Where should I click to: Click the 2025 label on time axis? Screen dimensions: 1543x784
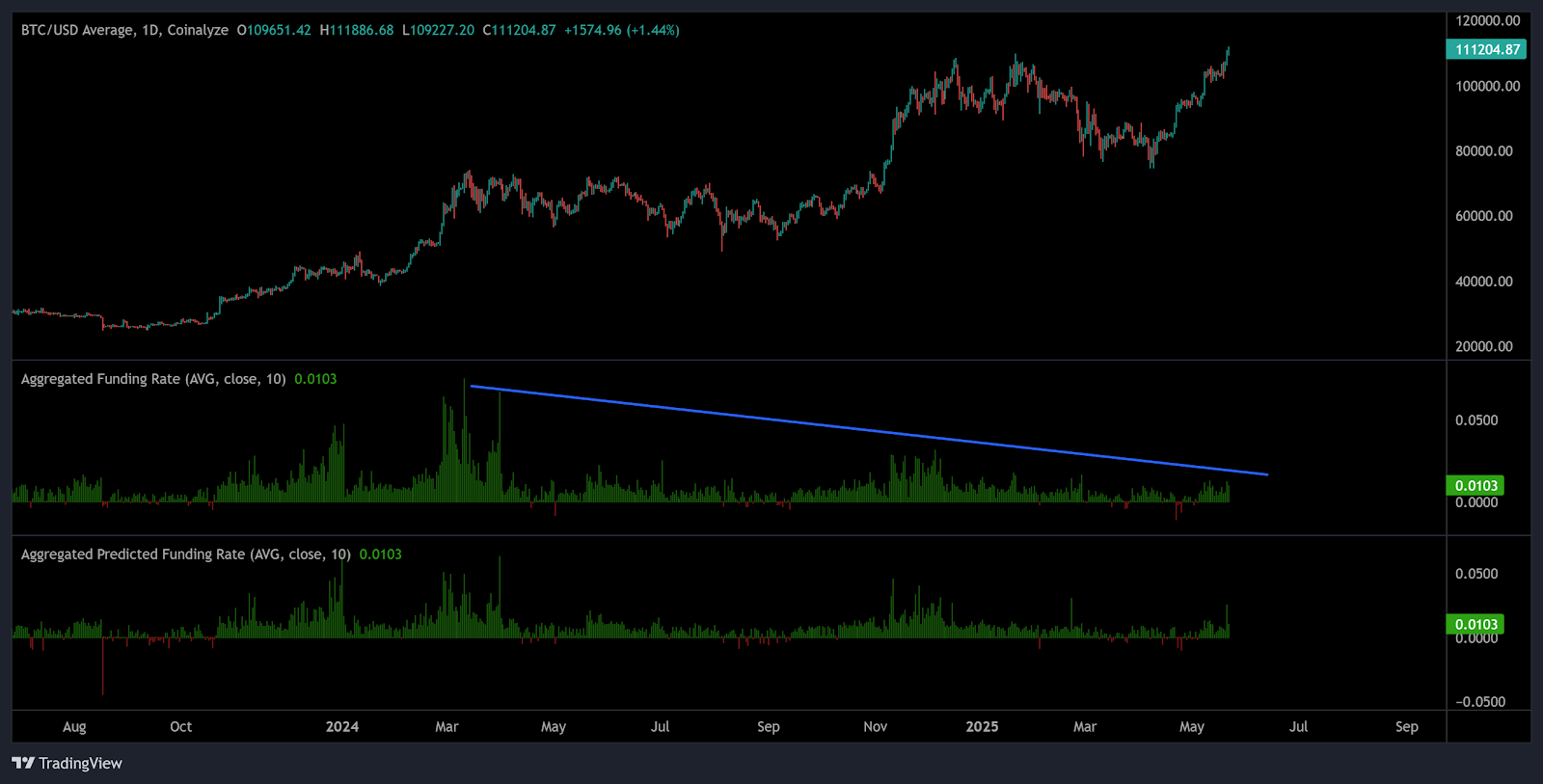[x=982, y=726]
